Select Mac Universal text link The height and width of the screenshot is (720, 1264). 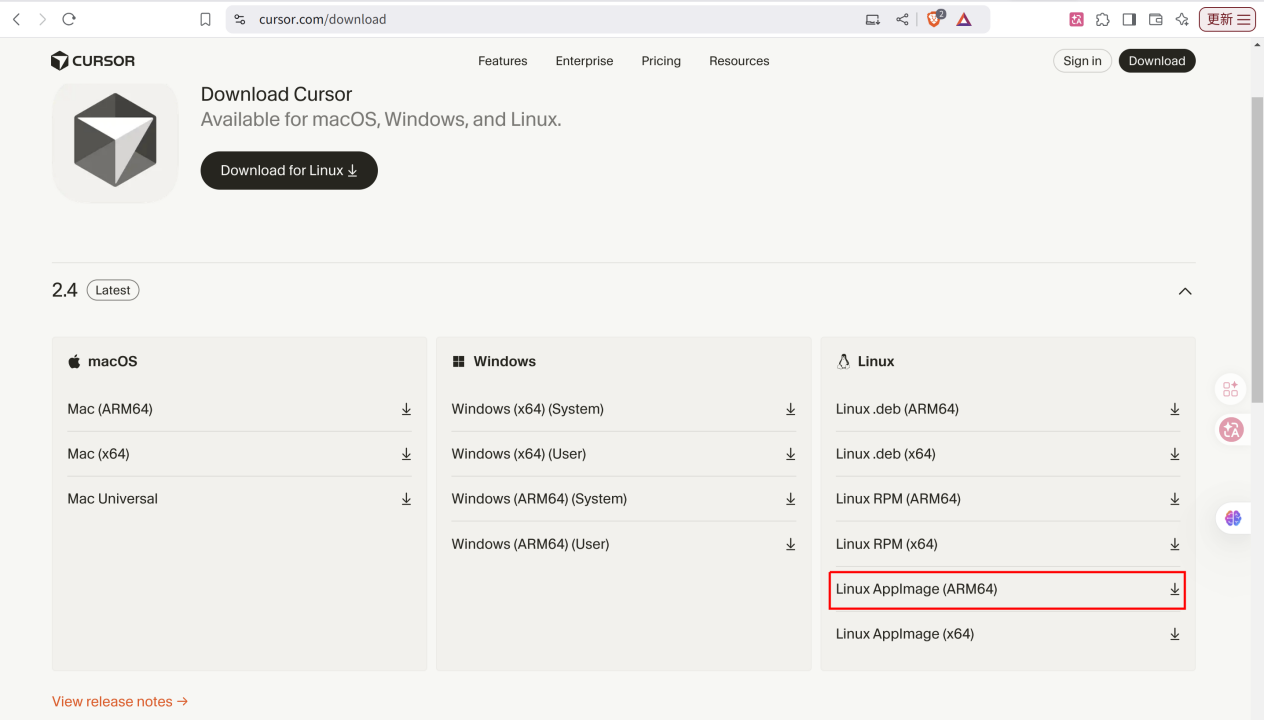tap(113, 499)
